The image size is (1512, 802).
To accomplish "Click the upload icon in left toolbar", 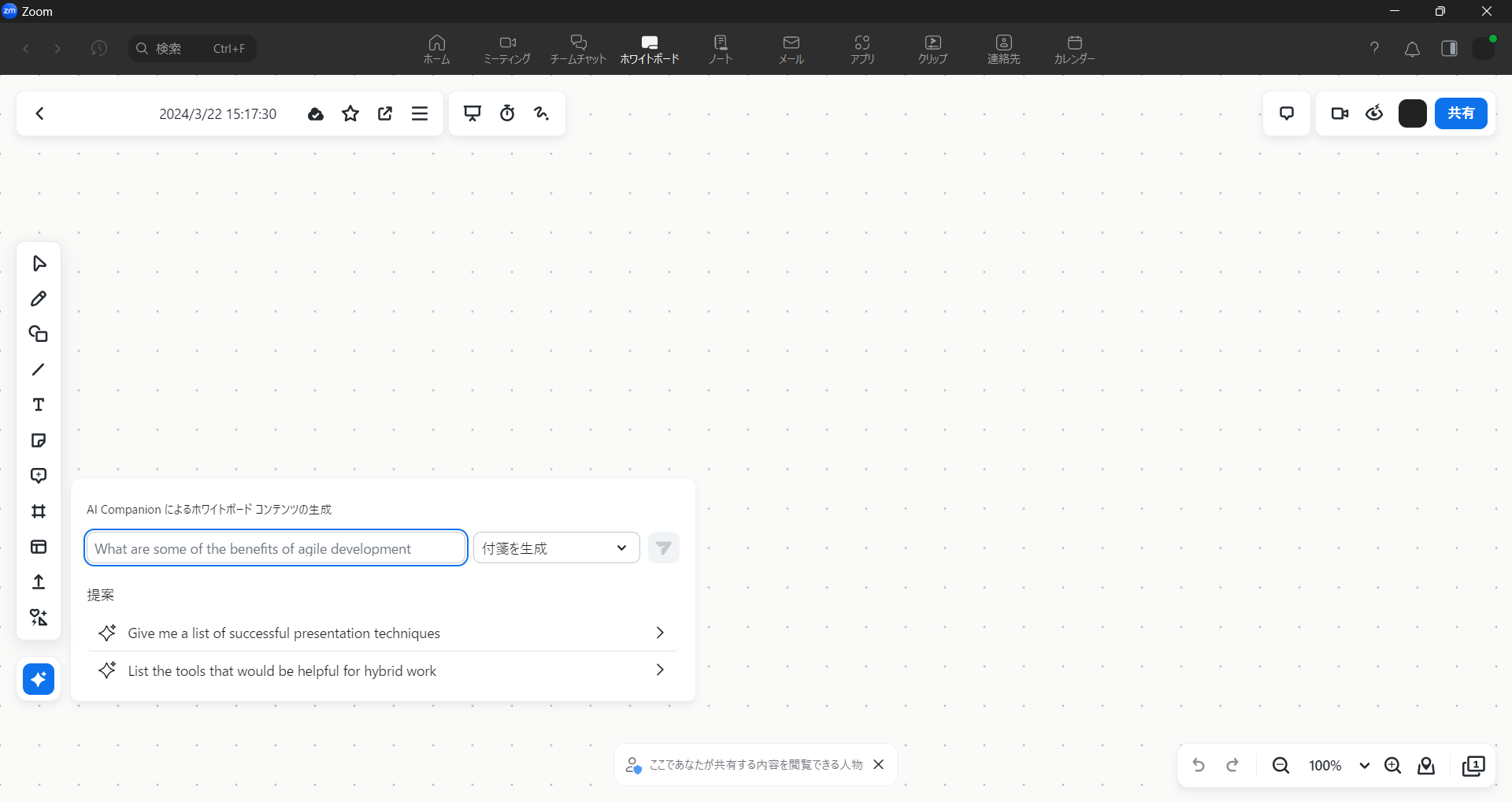I will (x=39, y=582).
